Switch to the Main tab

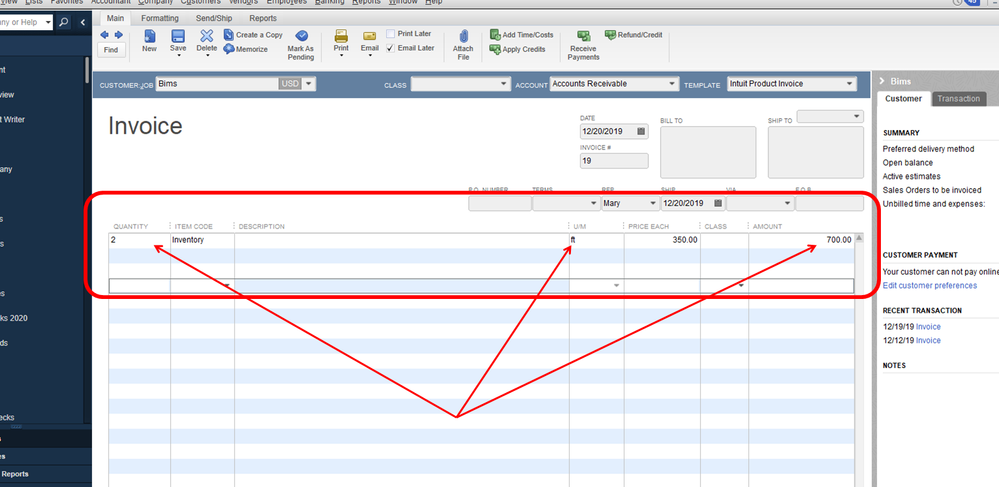click(x=115, y=18)
